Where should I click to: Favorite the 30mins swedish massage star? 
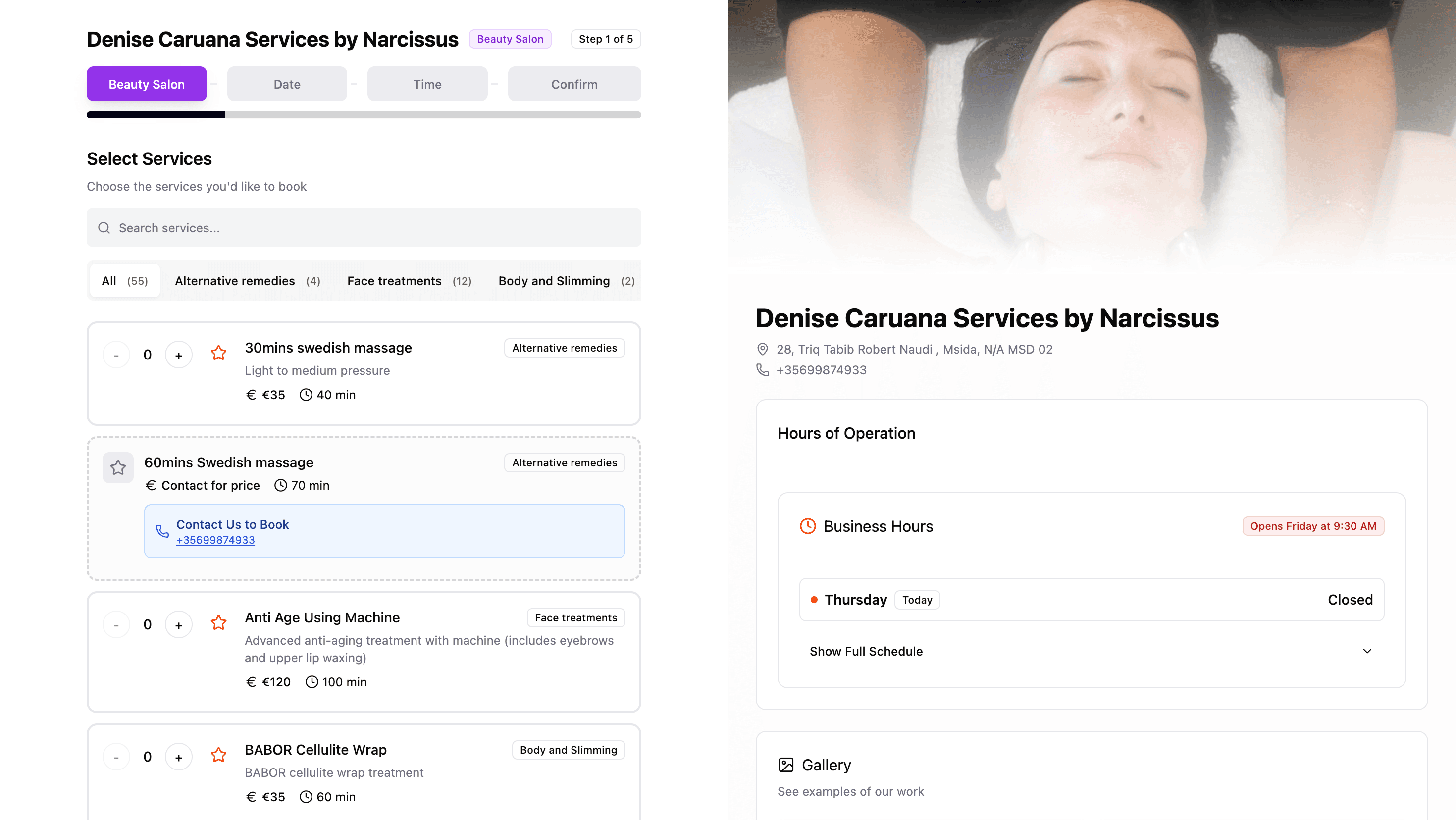pyautogui.click(x=218, y=353)
